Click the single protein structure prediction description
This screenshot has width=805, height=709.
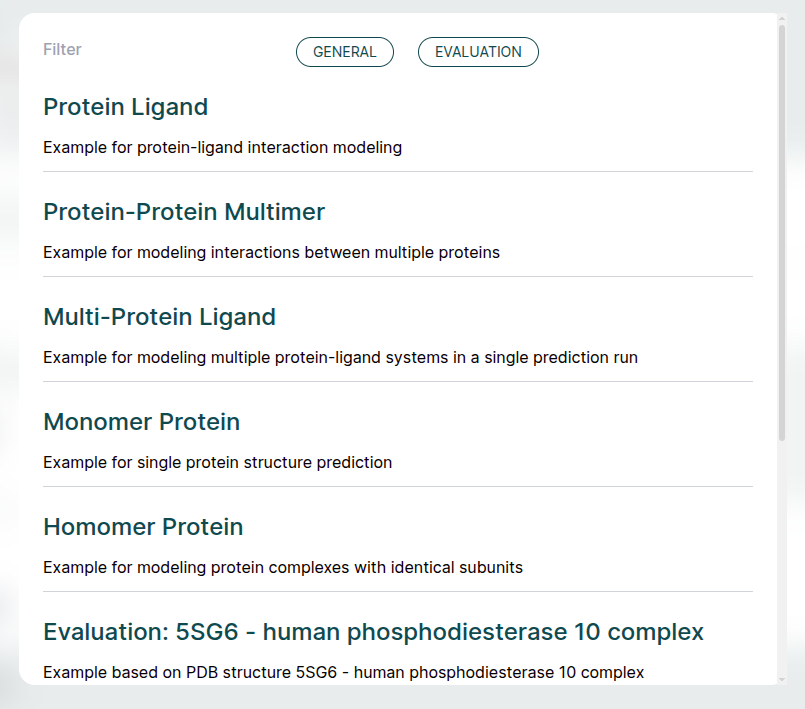[217, 463]
